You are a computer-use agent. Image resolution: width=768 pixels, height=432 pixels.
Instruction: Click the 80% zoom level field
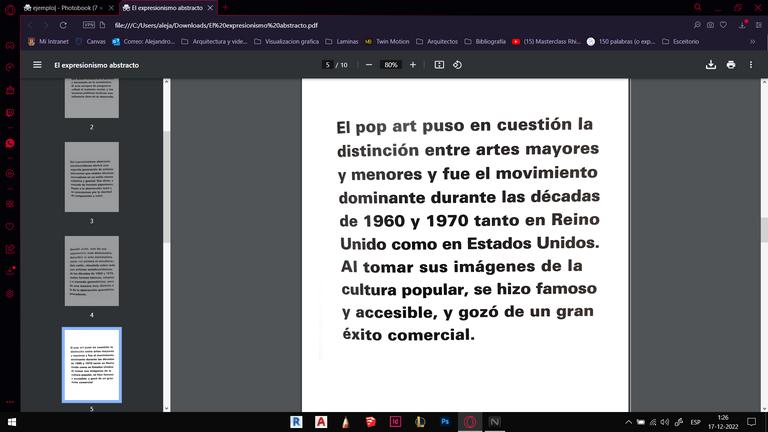click(390, 65)
